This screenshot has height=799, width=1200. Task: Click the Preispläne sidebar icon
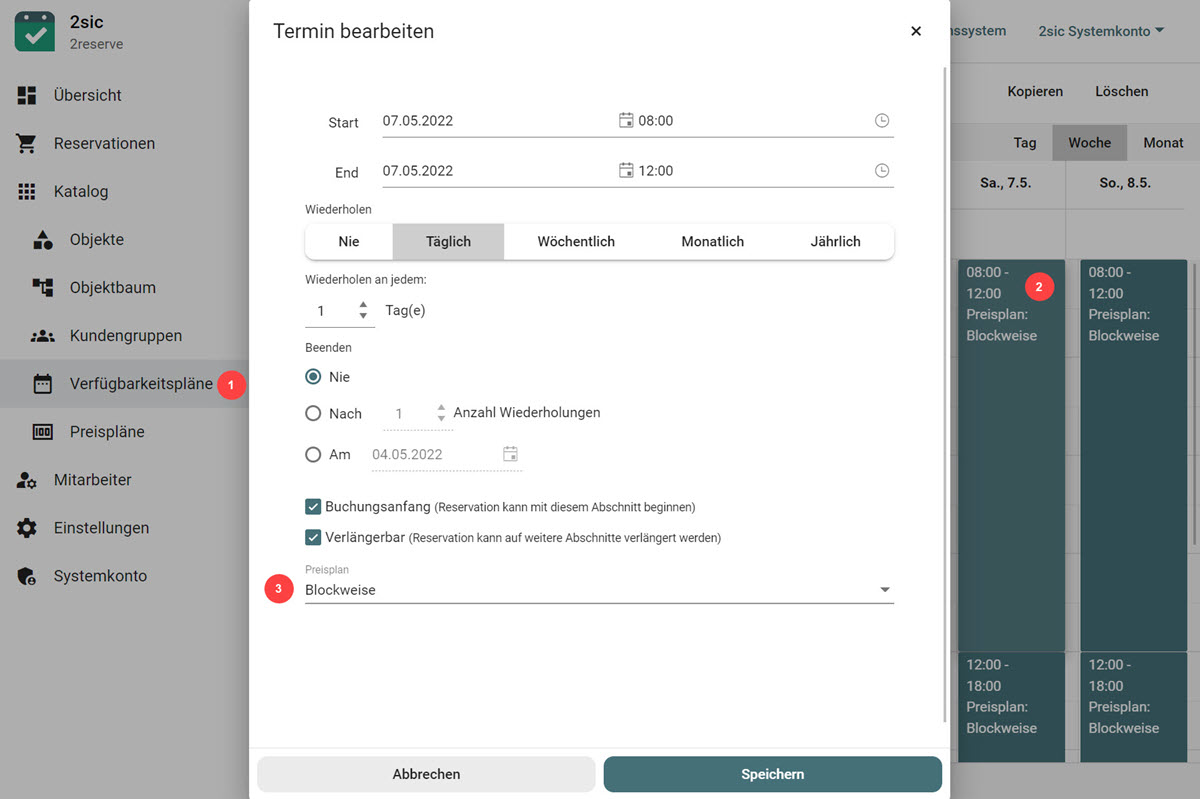(x=43, y=432)
